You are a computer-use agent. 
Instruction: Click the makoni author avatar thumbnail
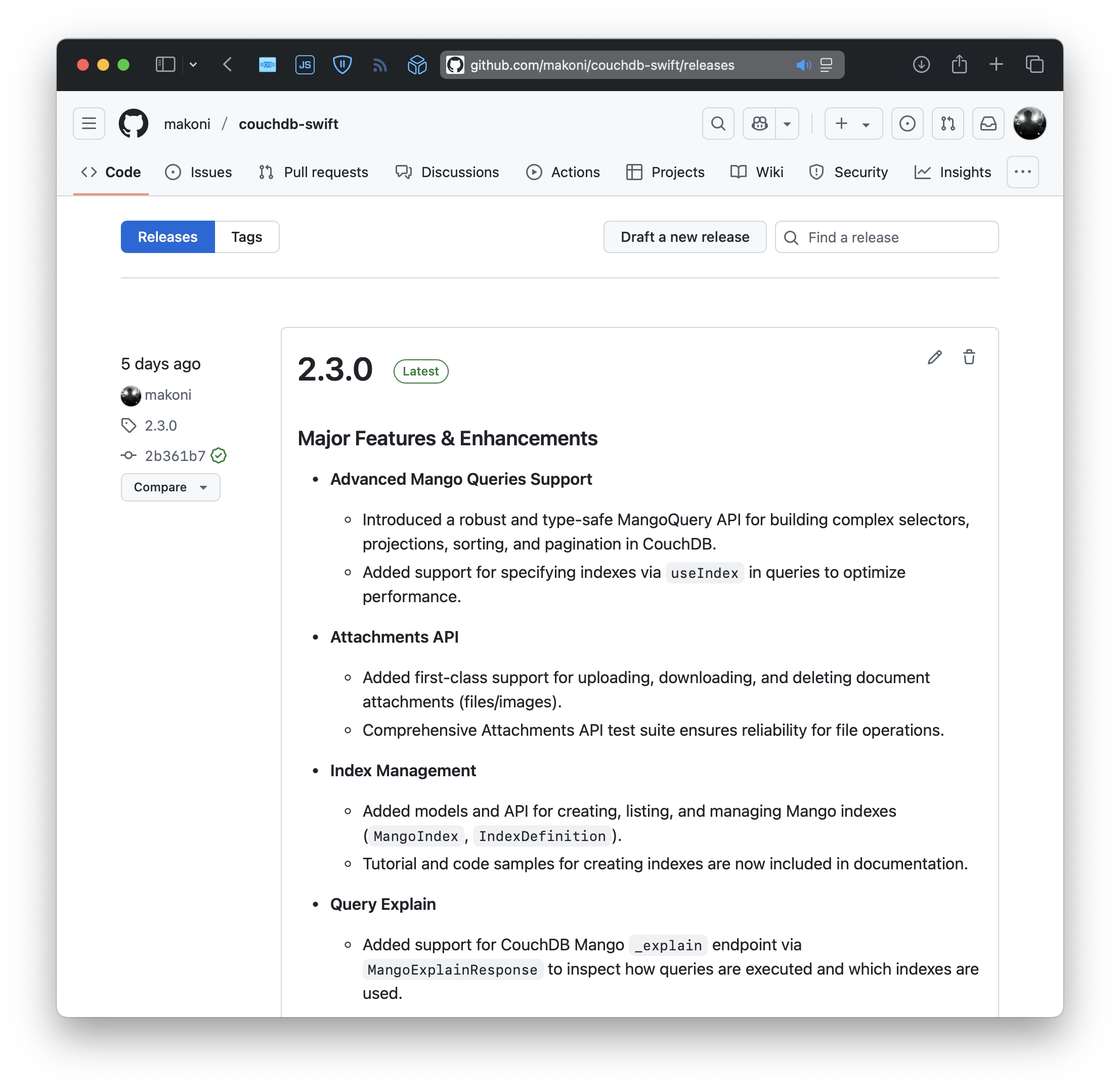pos(131,395)
